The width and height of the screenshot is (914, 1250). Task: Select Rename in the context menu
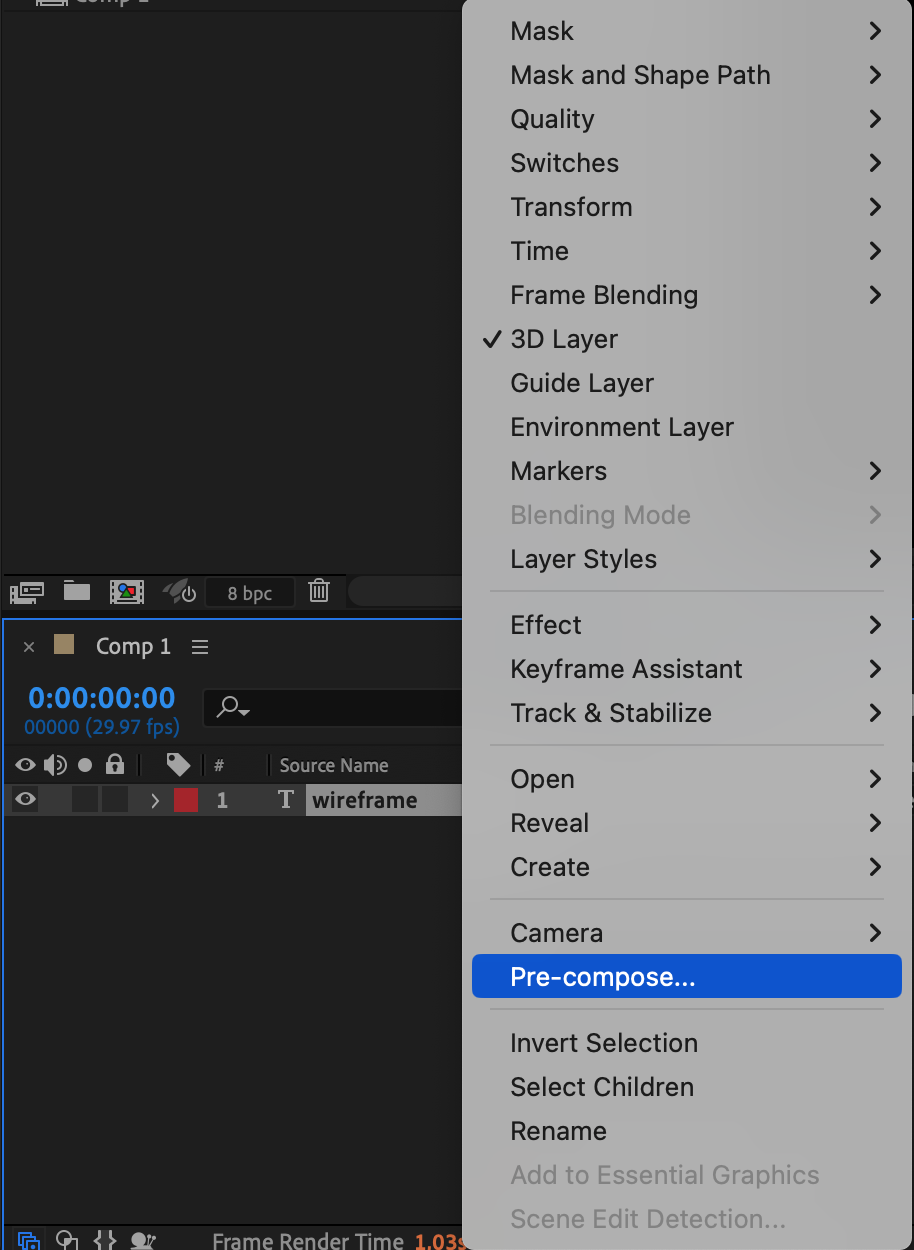coord(558,1131)
